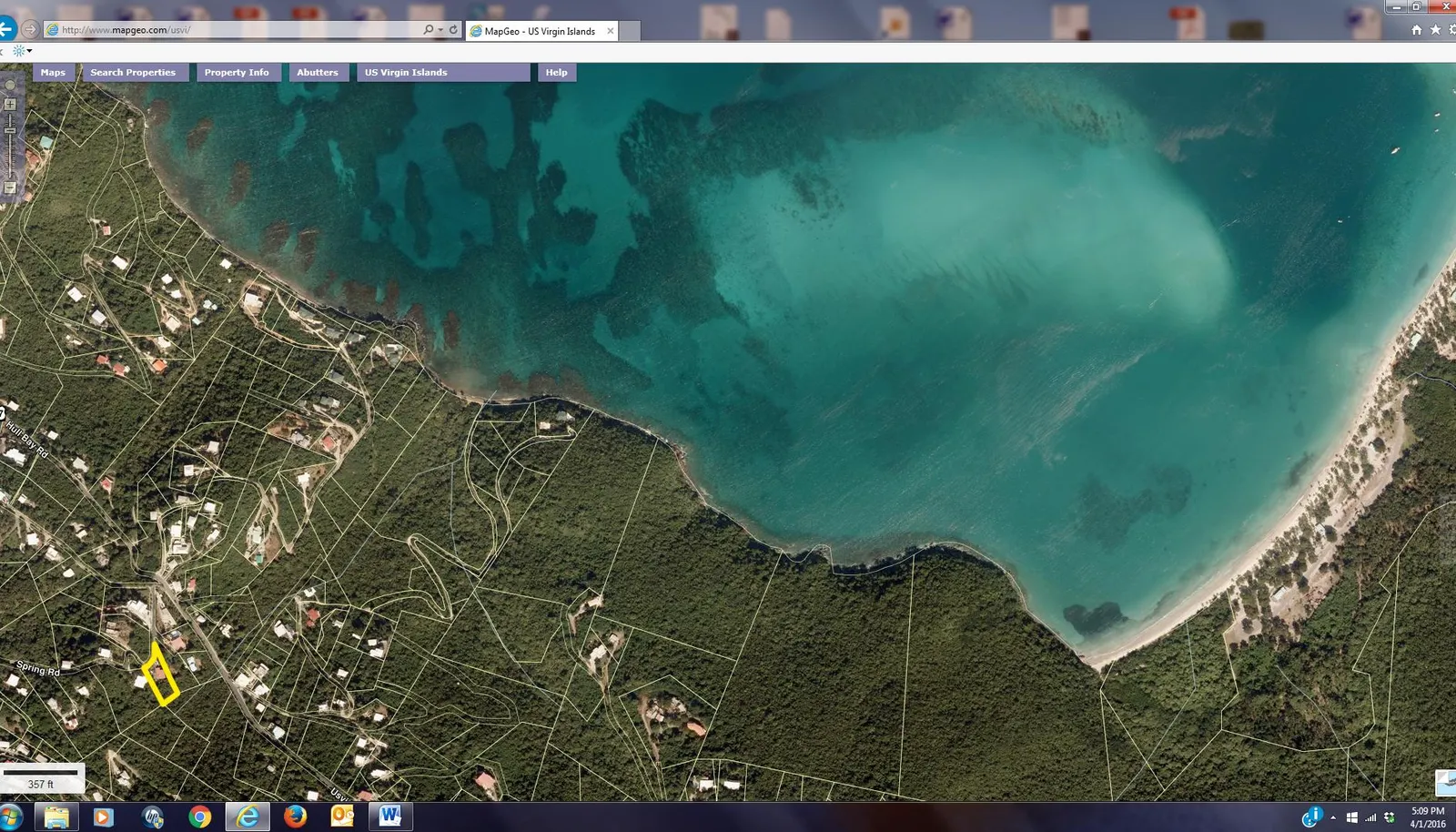Click the Property Info button
Viewport: 1456px width, 832px height.
(x=237, y=73)
